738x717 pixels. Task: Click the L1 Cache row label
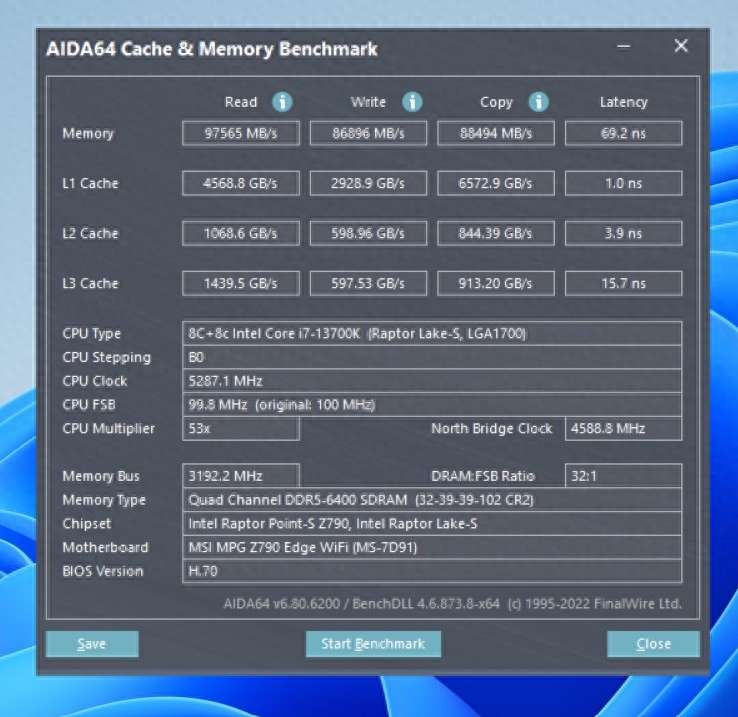point(90,183)
